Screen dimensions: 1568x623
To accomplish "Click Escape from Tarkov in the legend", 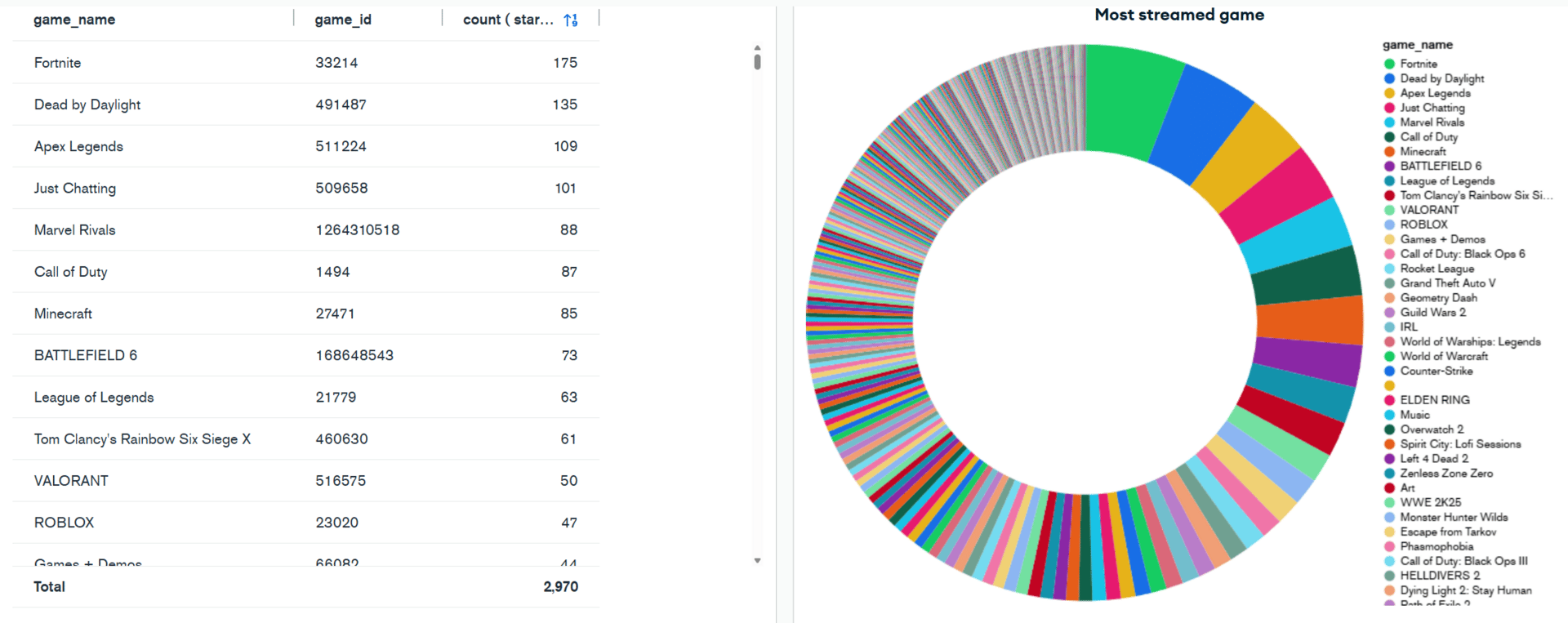I will (1449, 532).
